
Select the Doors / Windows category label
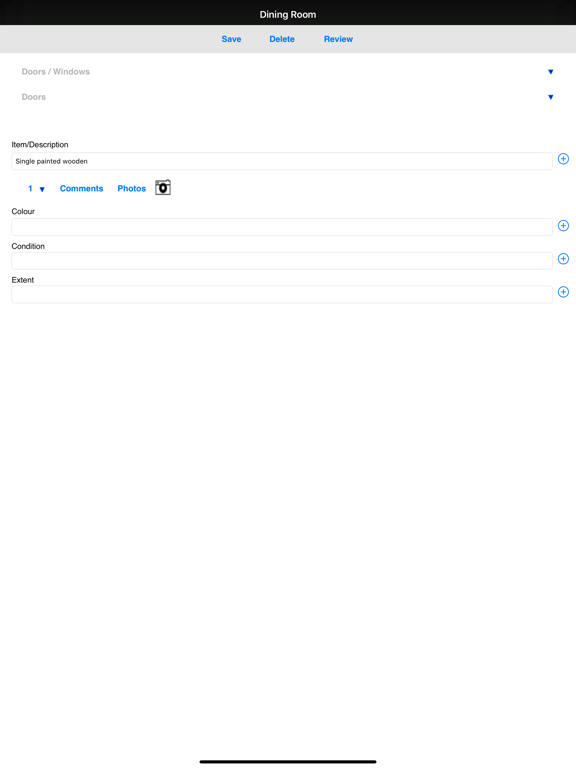56,72
